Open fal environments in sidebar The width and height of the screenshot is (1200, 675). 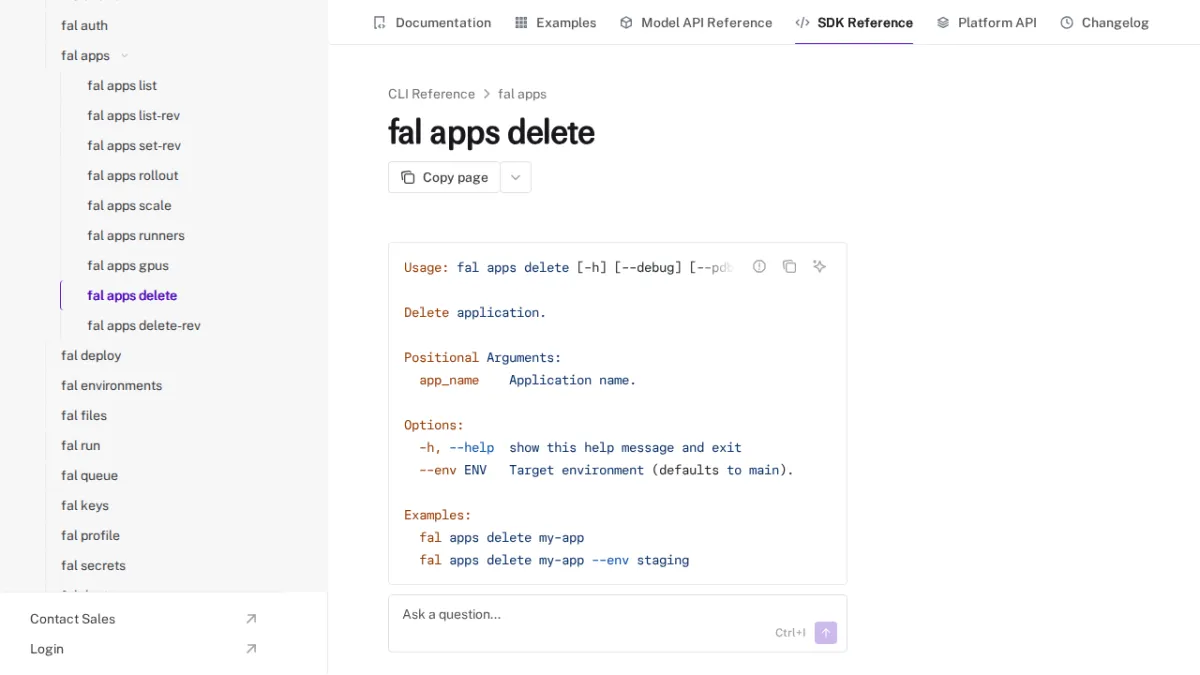tap(111, 386)
